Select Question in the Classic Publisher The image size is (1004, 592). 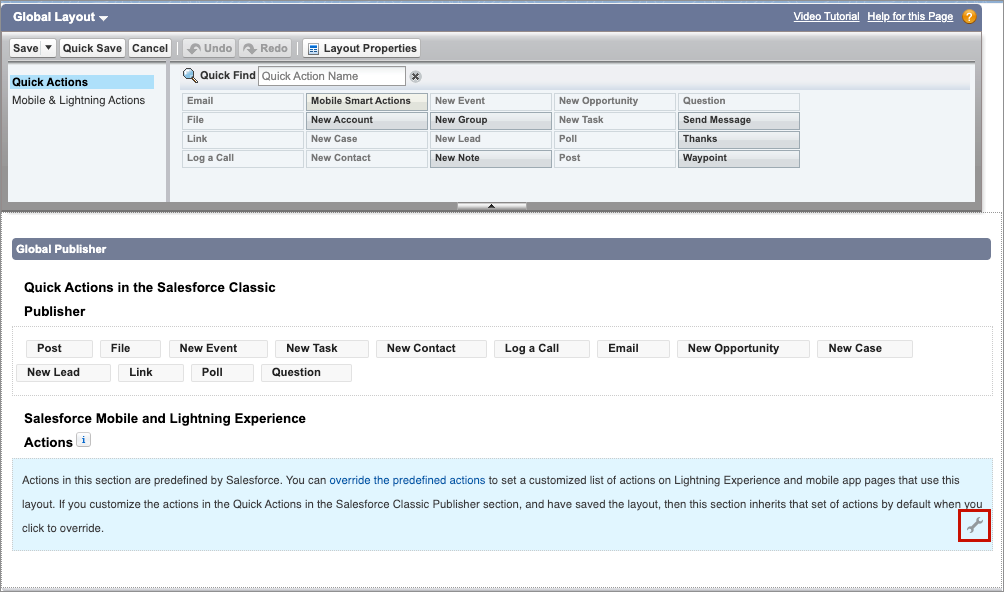coord(306,372)
